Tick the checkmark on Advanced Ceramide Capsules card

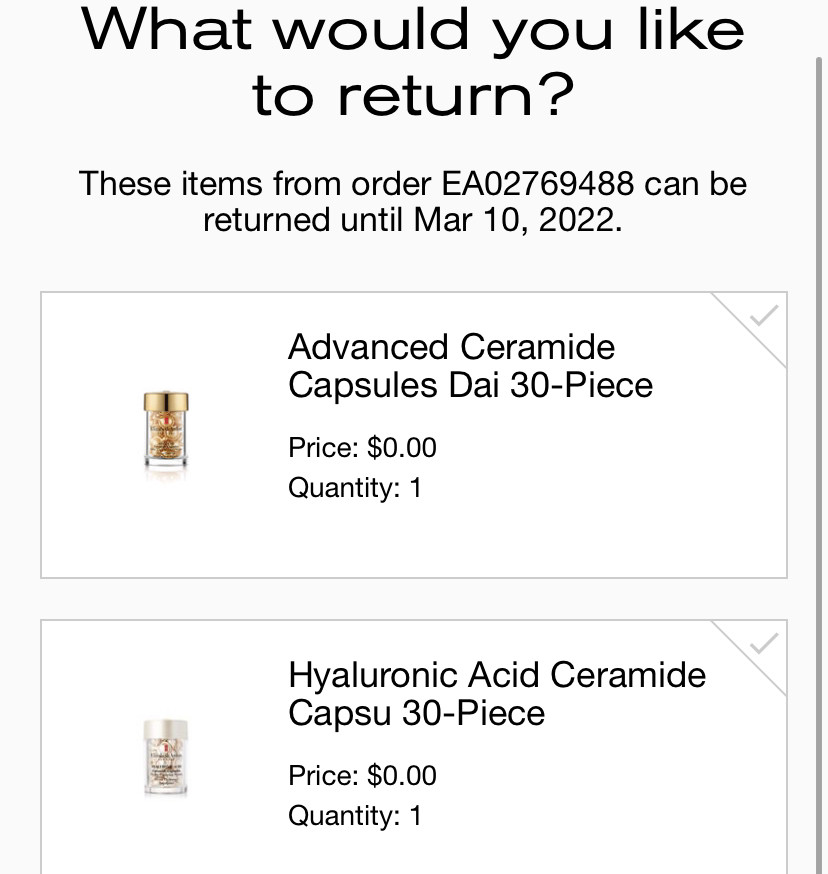[763, 315]
